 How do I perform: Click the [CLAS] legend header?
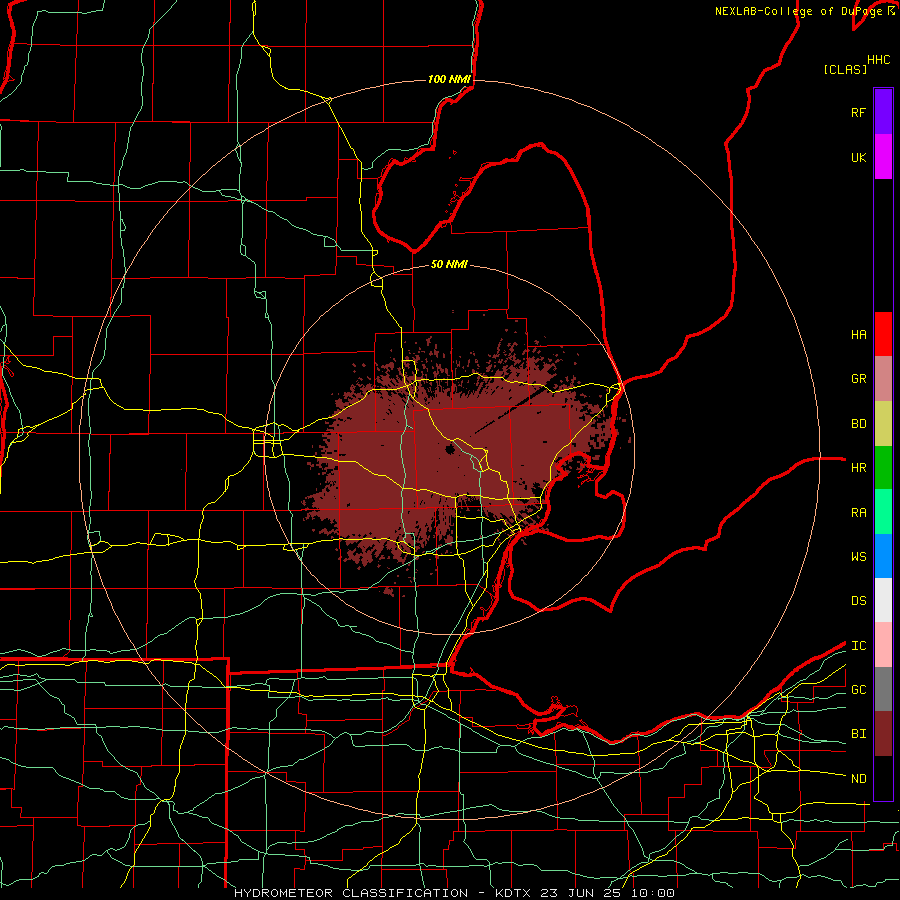tap(845, 69)
